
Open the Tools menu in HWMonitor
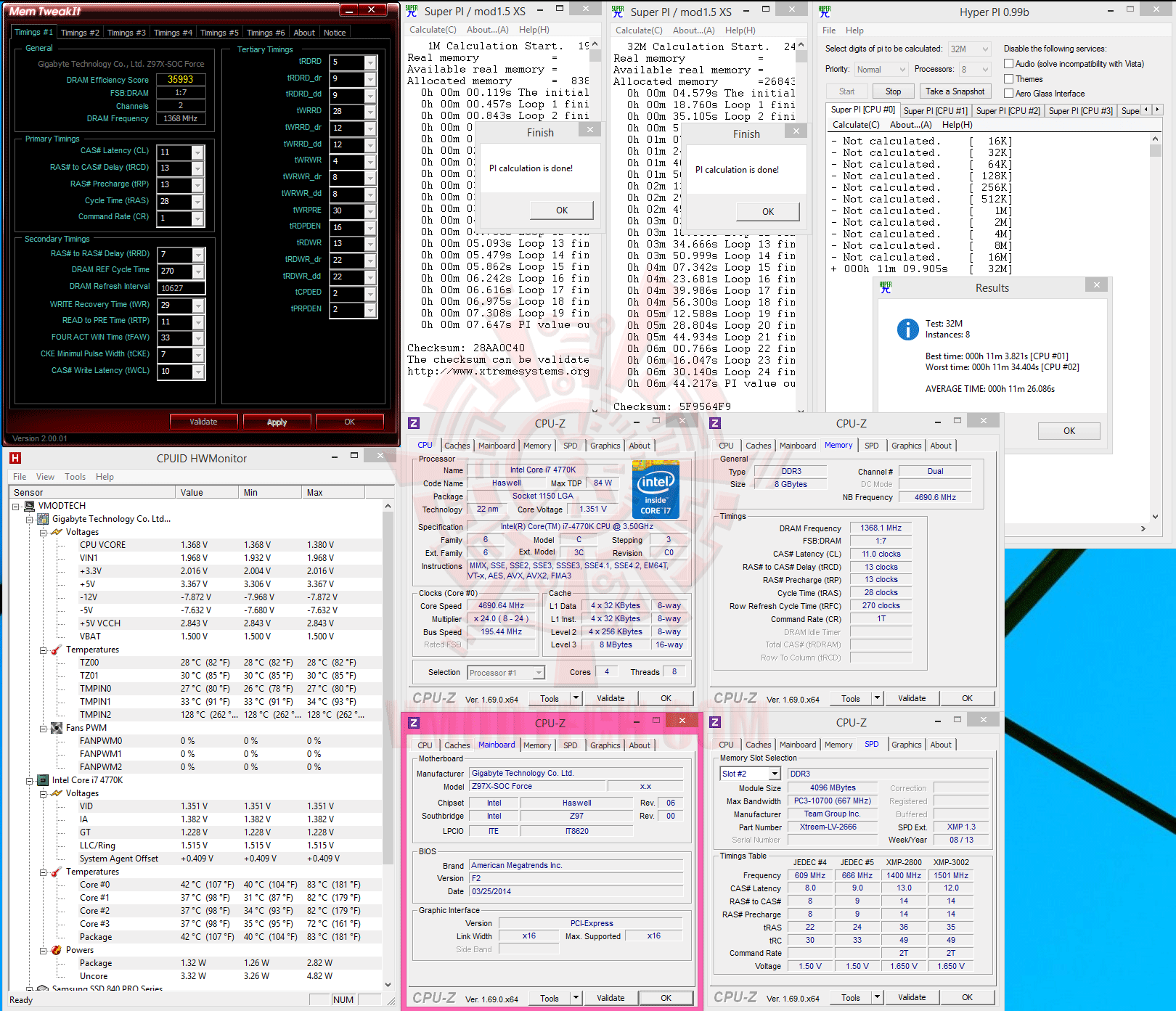[75, 477]
